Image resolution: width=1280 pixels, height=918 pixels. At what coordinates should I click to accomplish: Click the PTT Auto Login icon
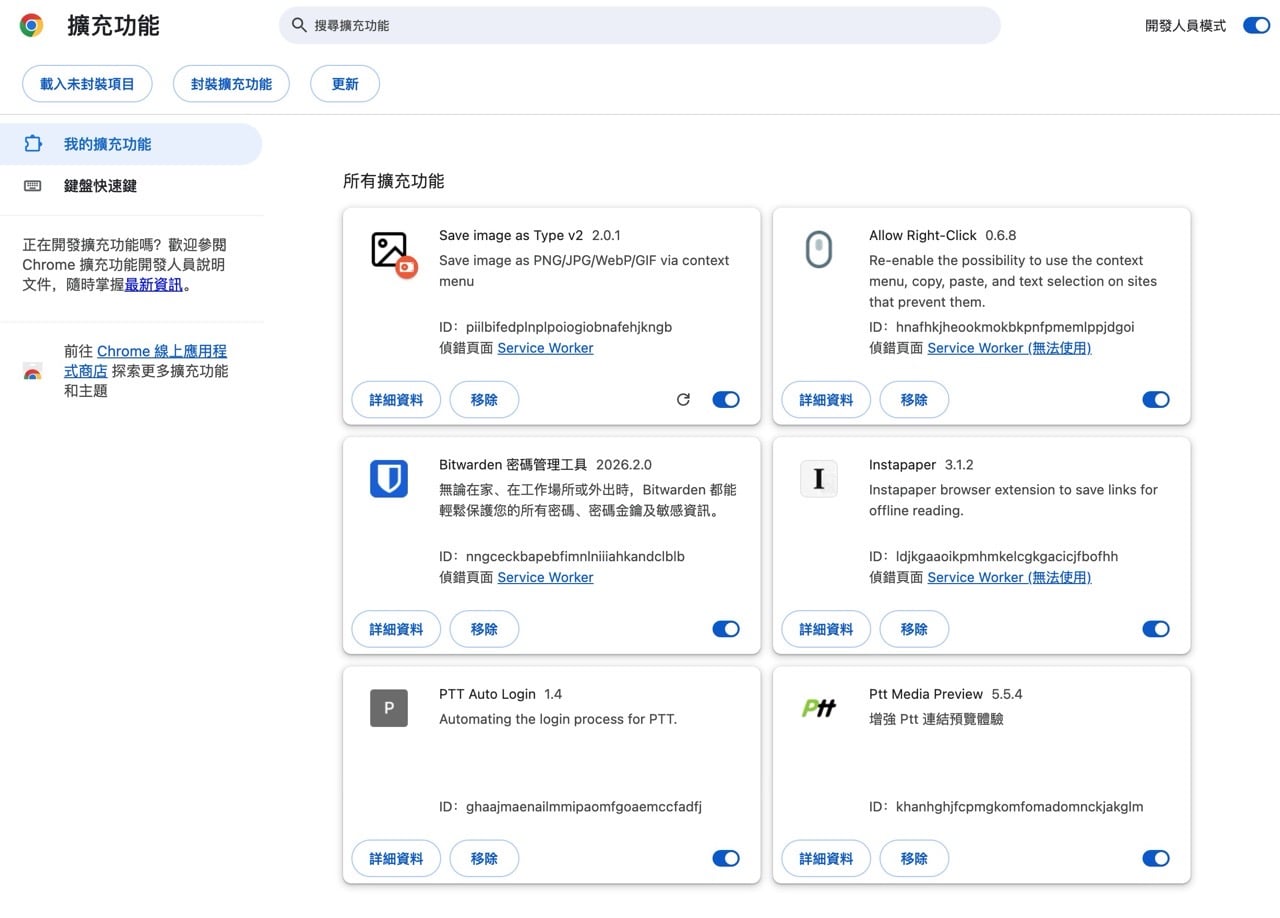(389, 708)
